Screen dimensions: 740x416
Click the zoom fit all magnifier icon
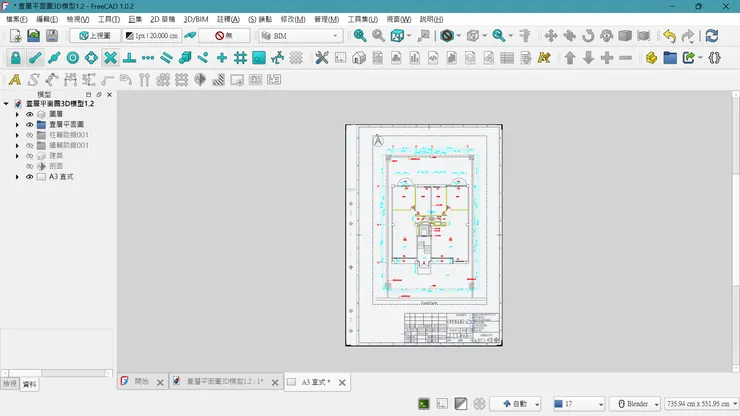[x=360, y=35]
